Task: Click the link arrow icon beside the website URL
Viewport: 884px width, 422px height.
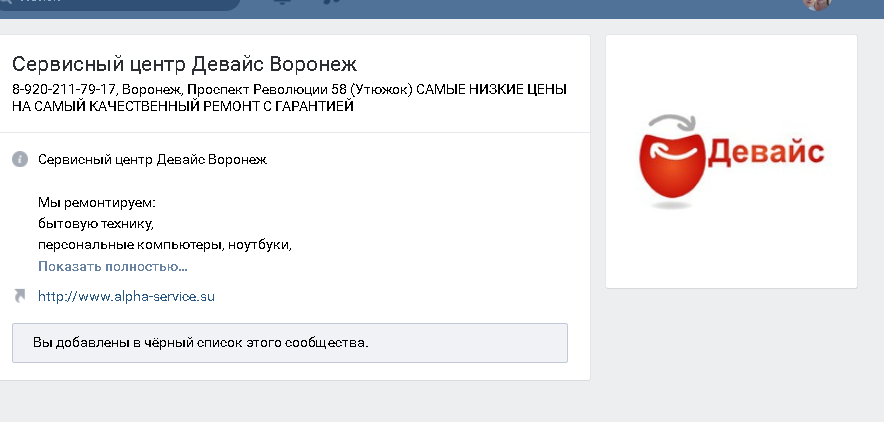Action: coord(20,296)
